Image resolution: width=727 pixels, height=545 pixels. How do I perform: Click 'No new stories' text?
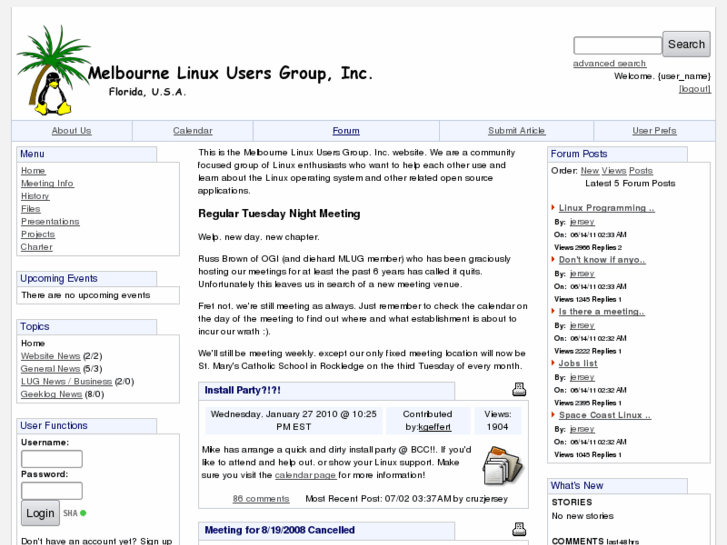[582, 516]
